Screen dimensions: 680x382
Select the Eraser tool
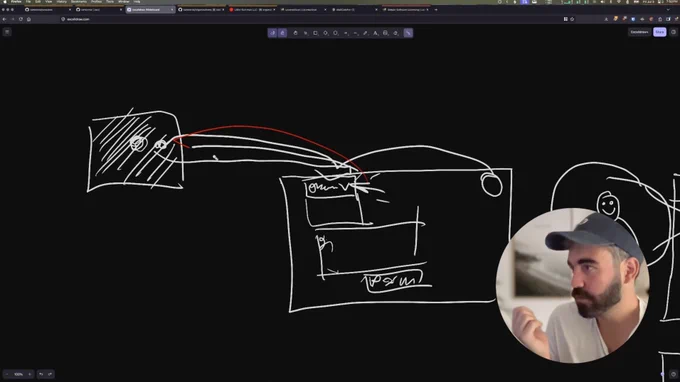pos(395,33)
